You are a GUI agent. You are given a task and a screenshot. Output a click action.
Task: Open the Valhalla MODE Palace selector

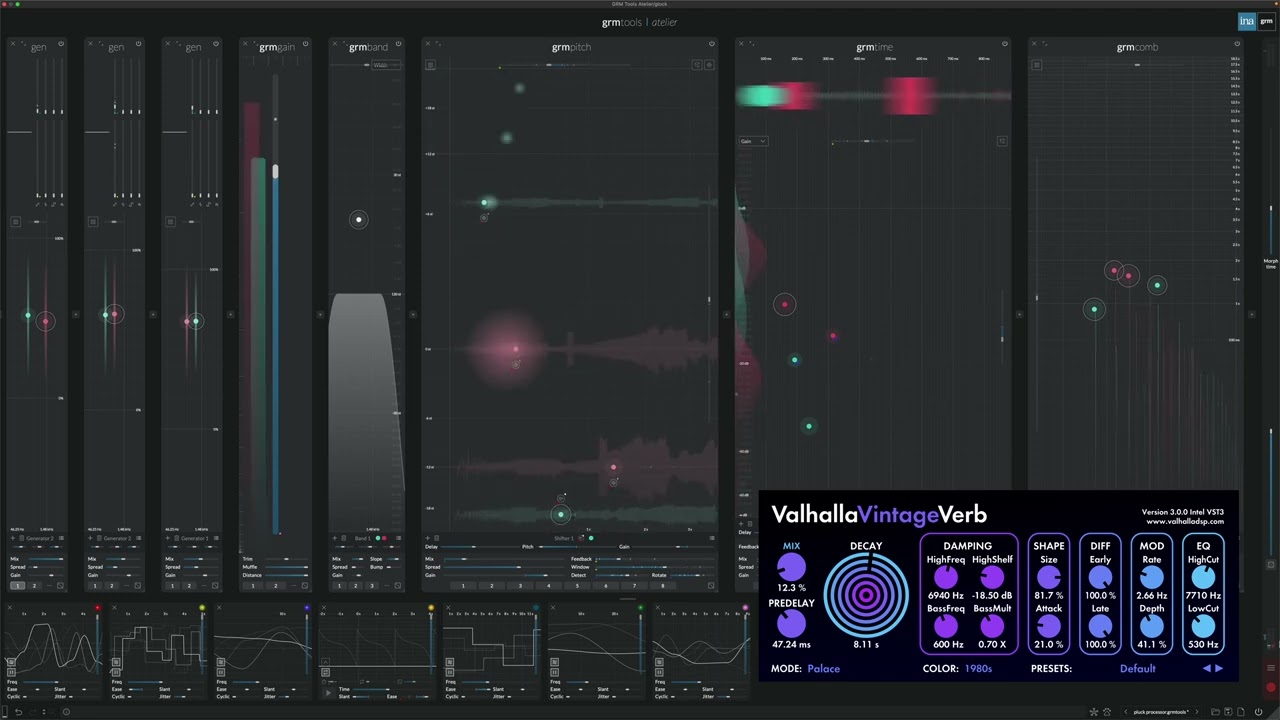click(823, 668)
